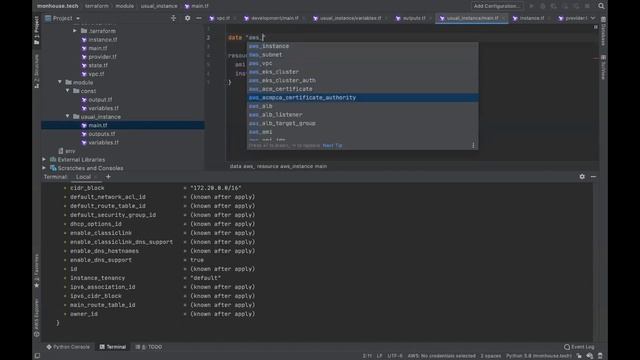Select aws_acmpca_certificate_authority completion entry
The image size is (640, 360).
tap(362, 98)
